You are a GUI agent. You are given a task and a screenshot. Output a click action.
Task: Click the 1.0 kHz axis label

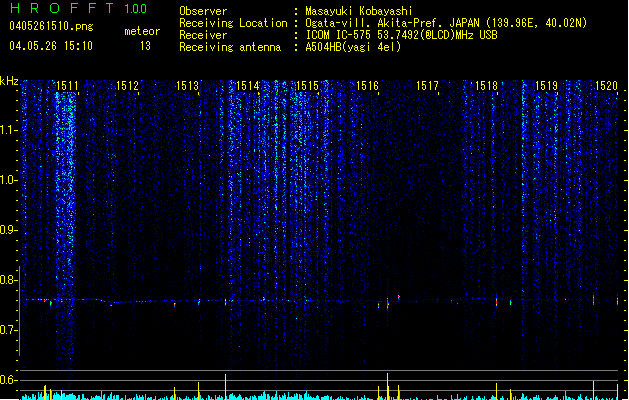pos(8,180)
